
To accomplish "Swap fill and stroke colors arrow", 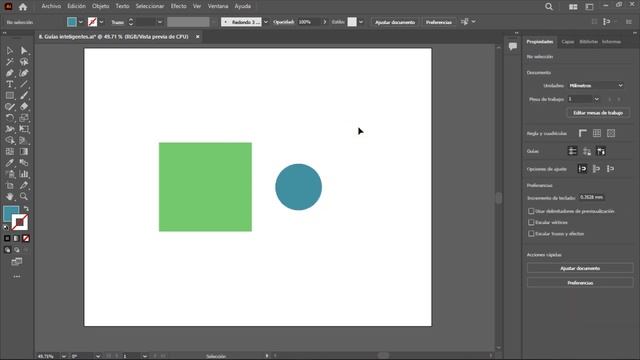I will [x=26, y=209].
